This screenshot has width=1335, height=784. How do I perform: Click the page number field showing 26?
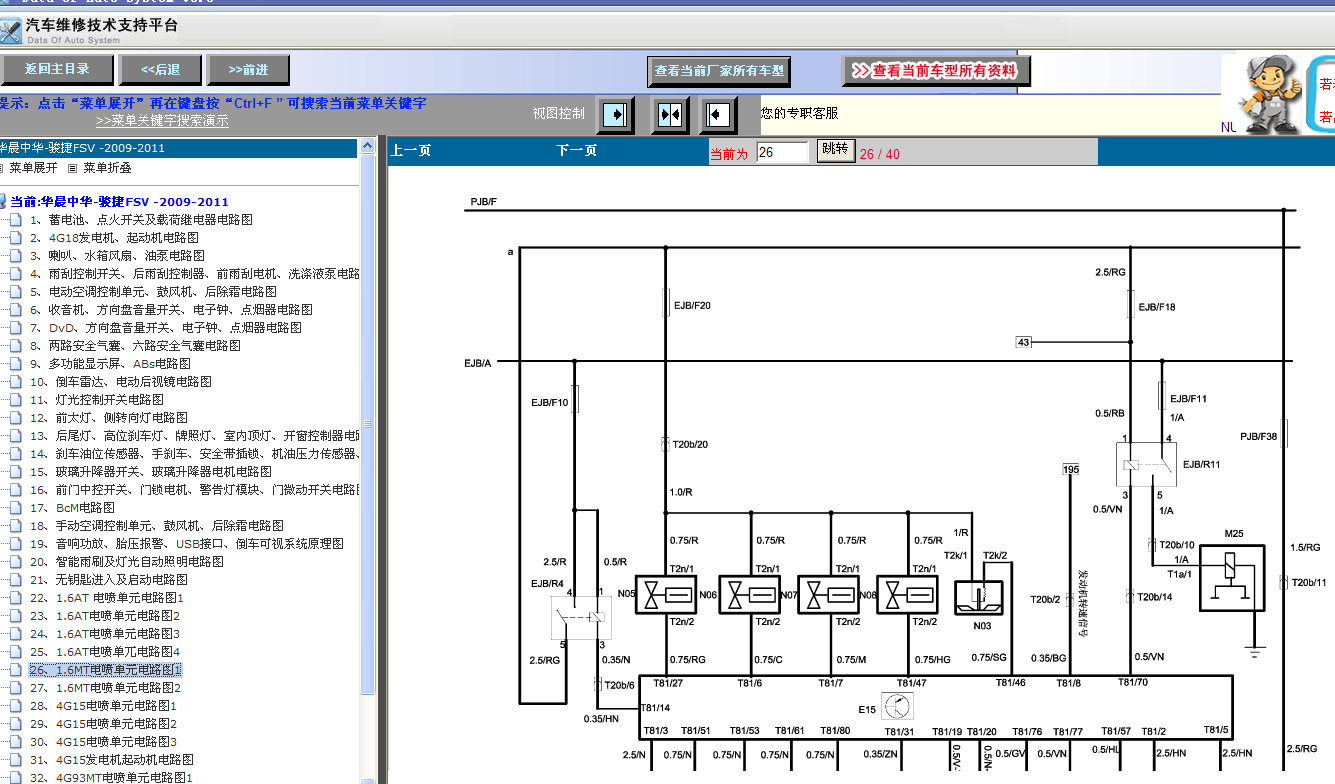click(782, 152)
